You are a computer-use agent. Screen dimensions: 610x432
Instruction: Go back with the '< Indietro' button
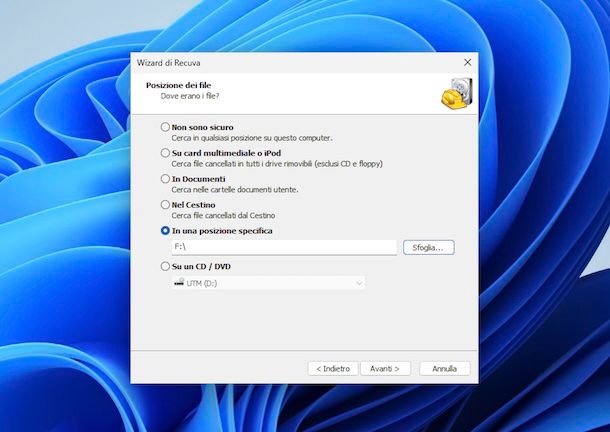[333, 369]
